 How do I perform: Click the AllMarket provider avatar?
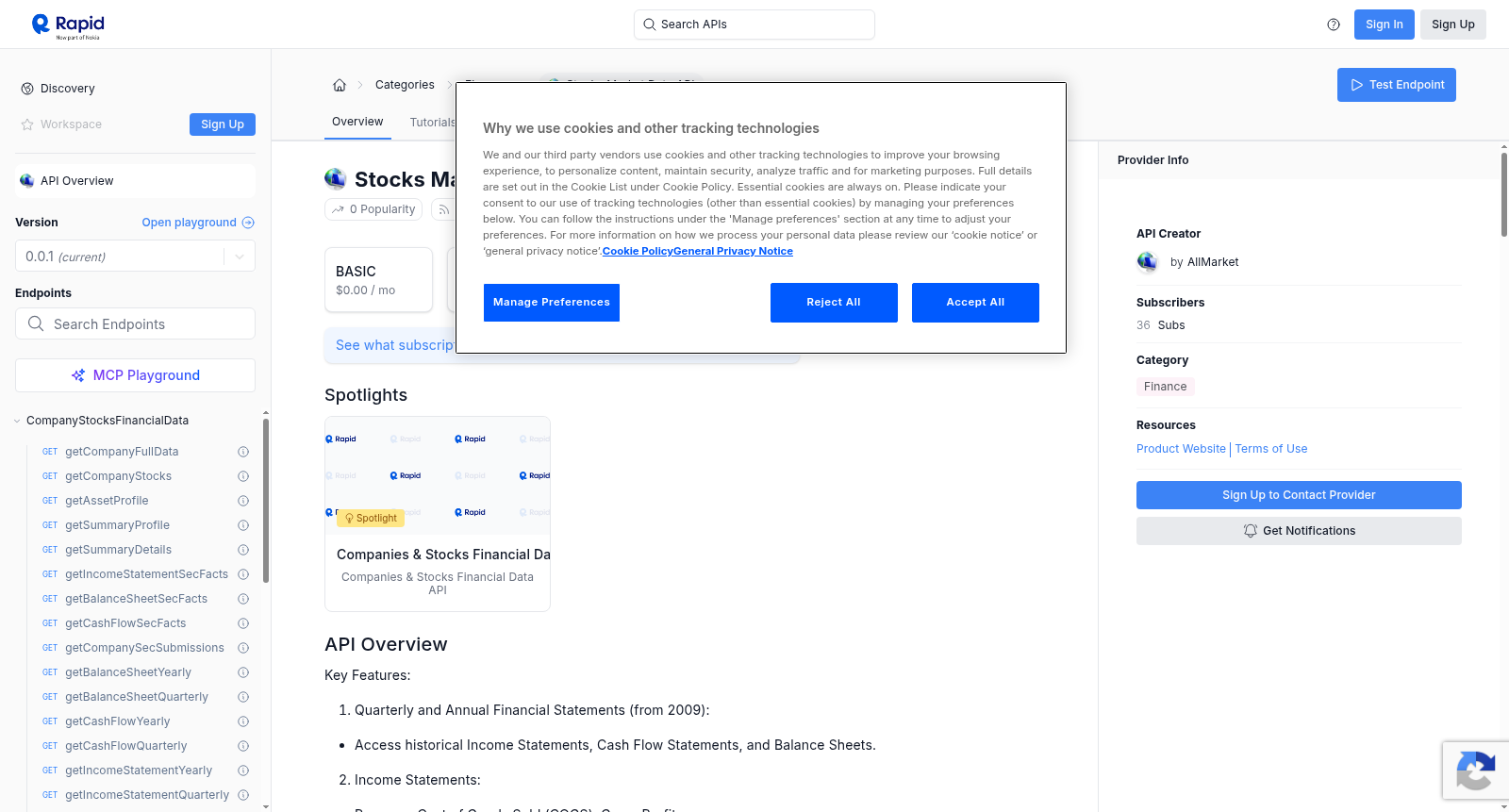point(1148,262)
